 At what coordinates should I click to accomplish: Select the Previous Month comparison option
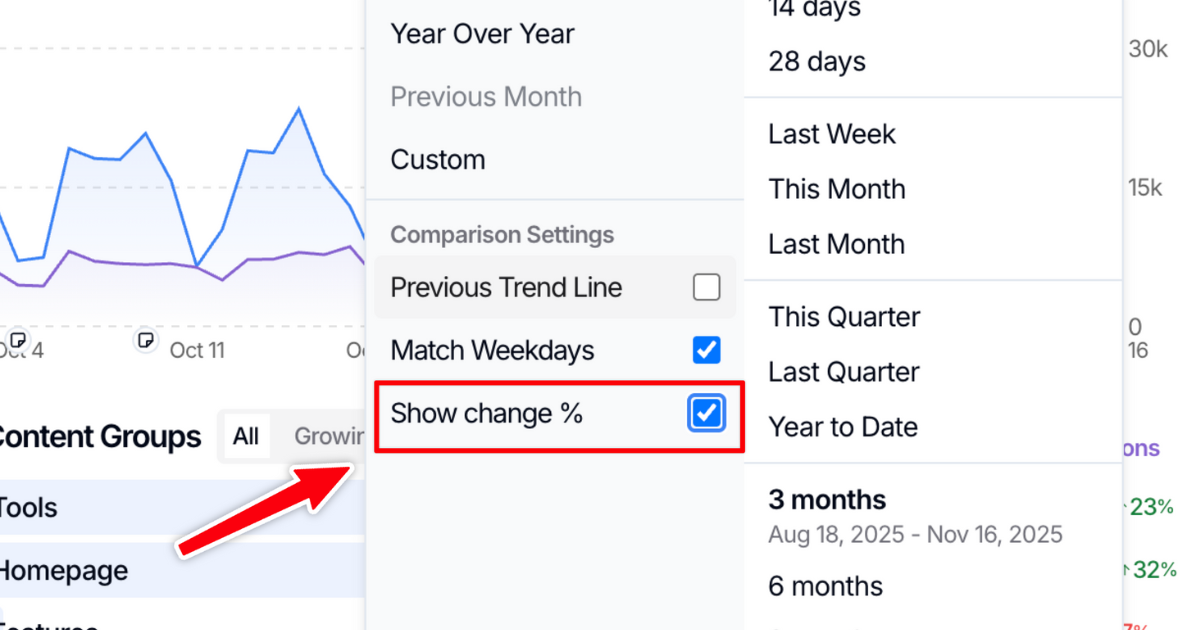pyautogui.click(x=486, y=97)
